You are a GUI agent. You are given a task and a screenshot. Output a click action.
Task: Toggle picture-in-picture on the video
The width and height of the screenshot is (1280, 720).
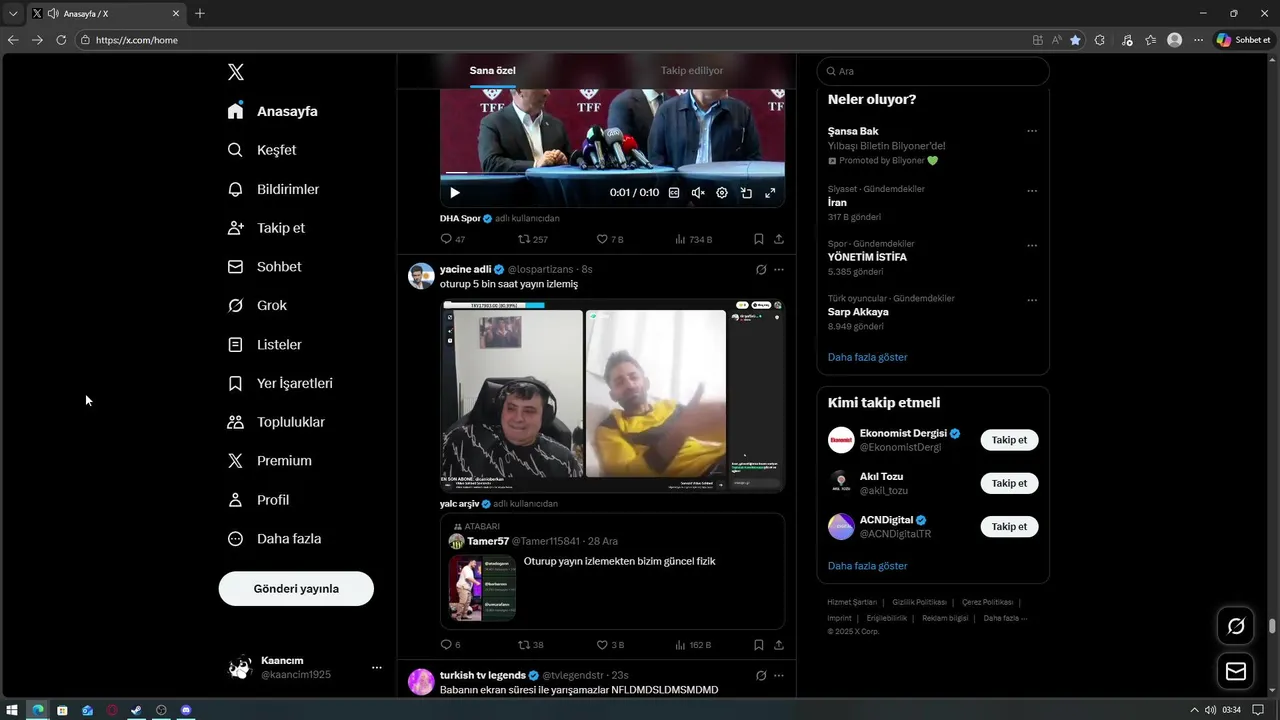[x=746, y=193]
